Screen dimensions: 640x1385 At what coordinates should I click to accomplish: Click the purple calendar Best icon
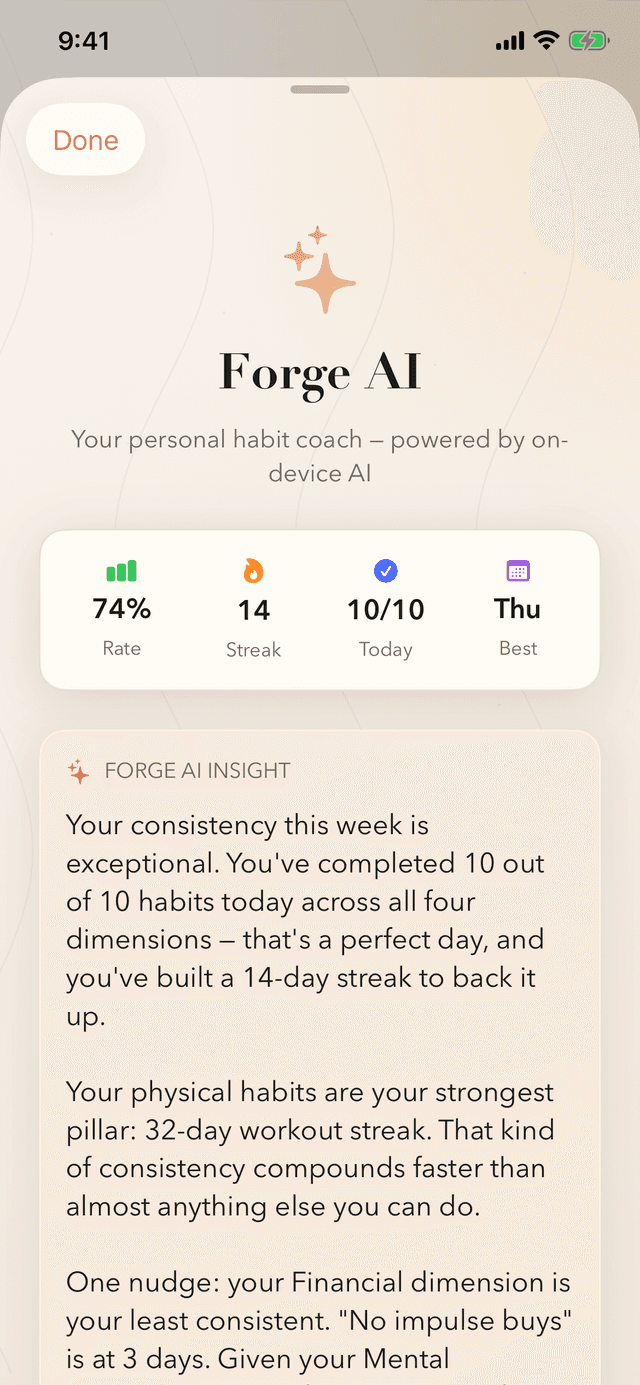click(x=518, y=571)
